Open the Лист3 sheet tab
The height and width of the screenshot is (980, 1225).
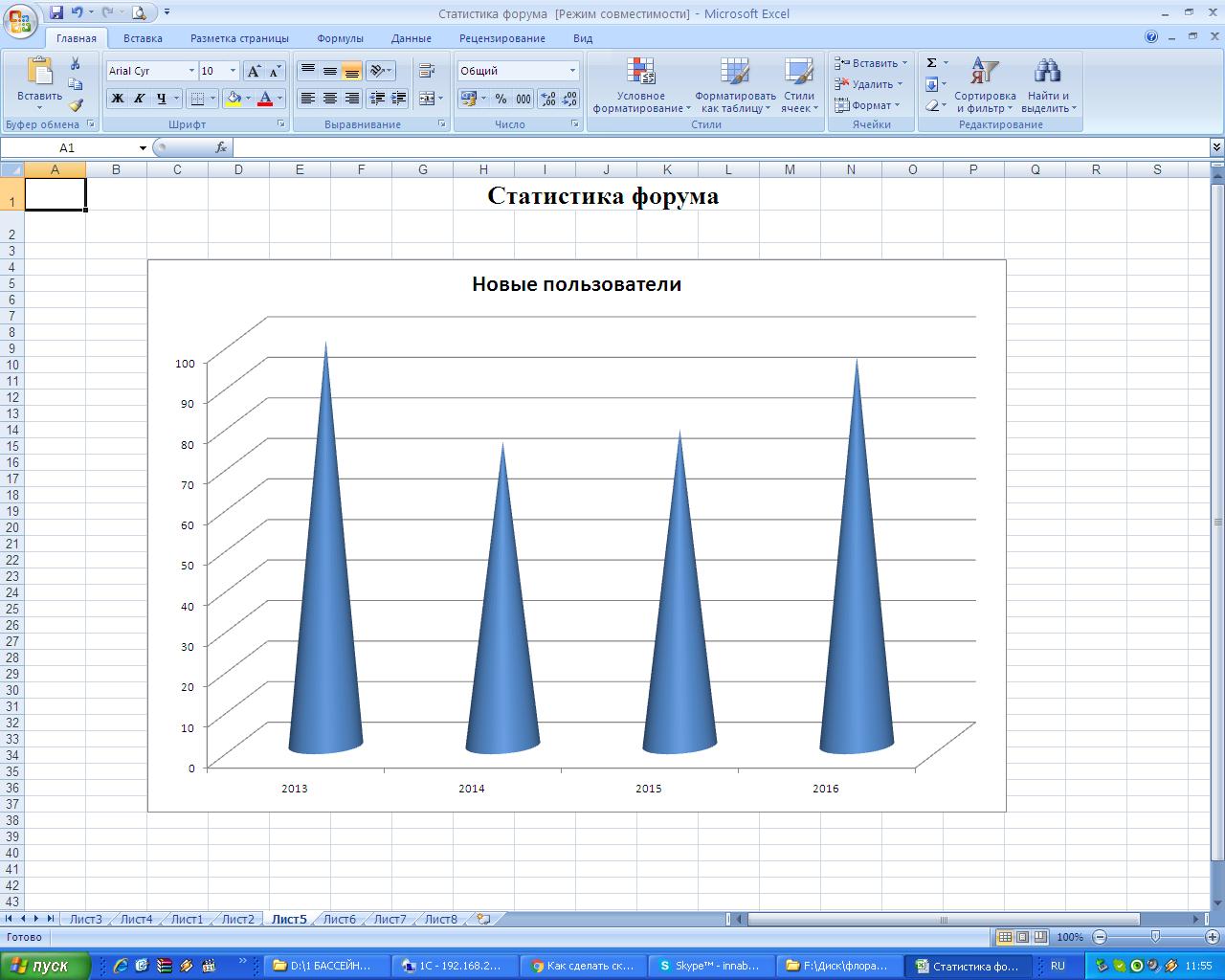tap(85, 919)
